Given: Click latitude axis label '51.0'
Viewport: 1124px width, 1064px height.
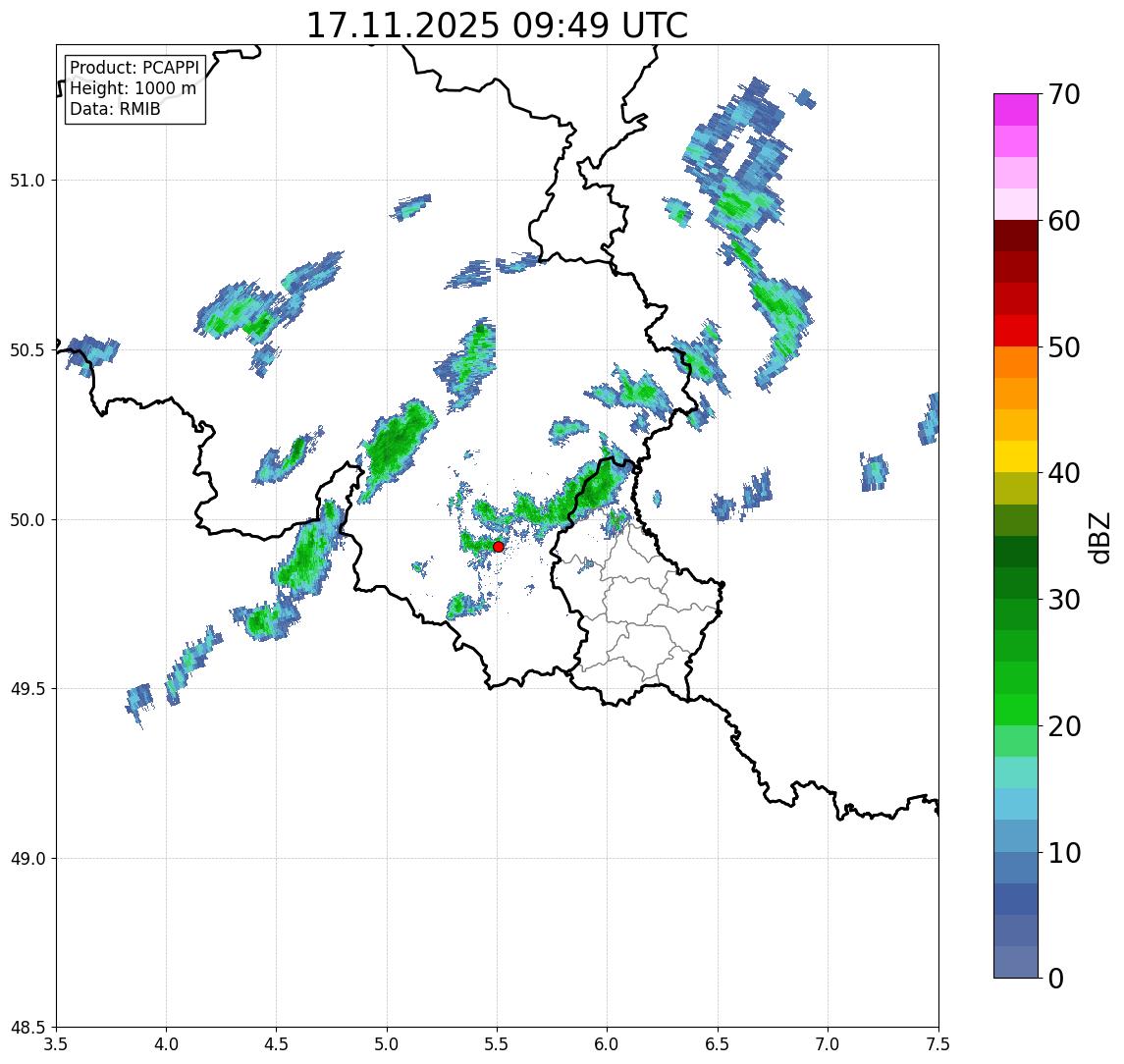Looking at the screenshot, I should coord(27,181).
